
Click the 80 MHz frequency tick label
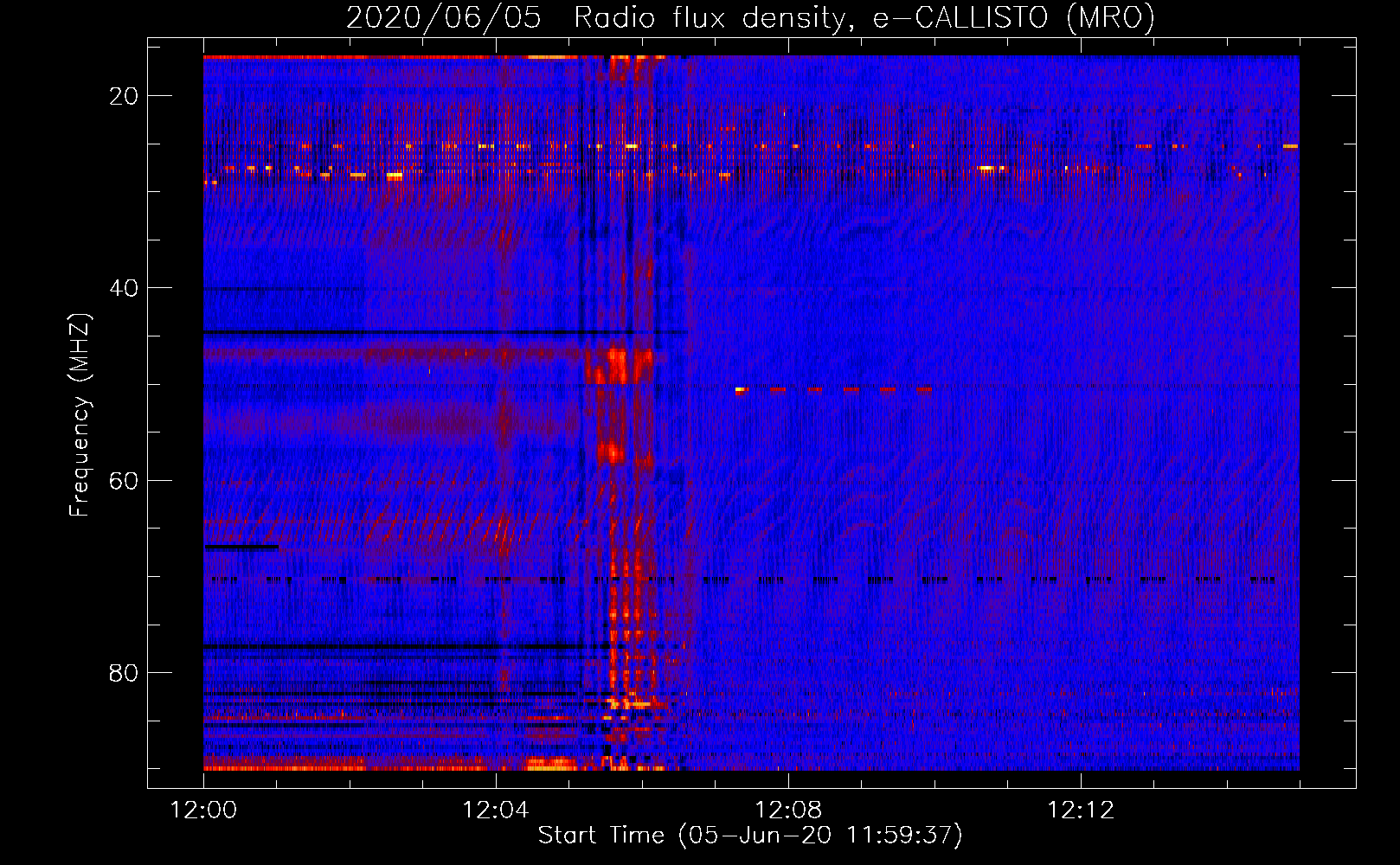pos(124,672)
